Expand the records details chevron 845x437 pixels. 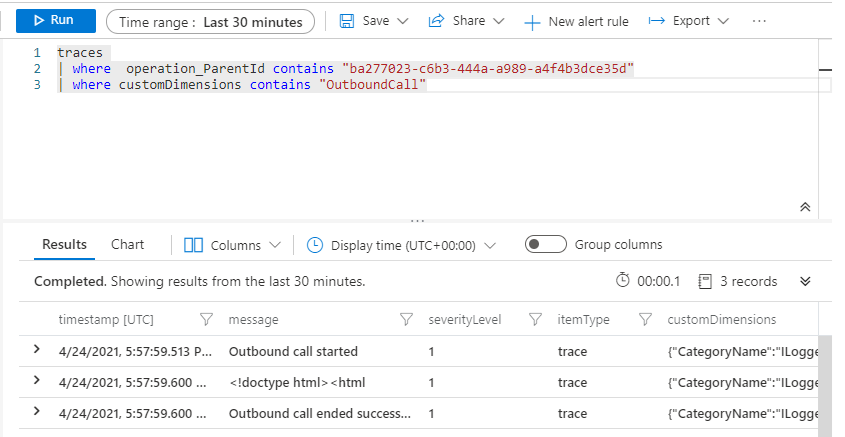[805, 281]
